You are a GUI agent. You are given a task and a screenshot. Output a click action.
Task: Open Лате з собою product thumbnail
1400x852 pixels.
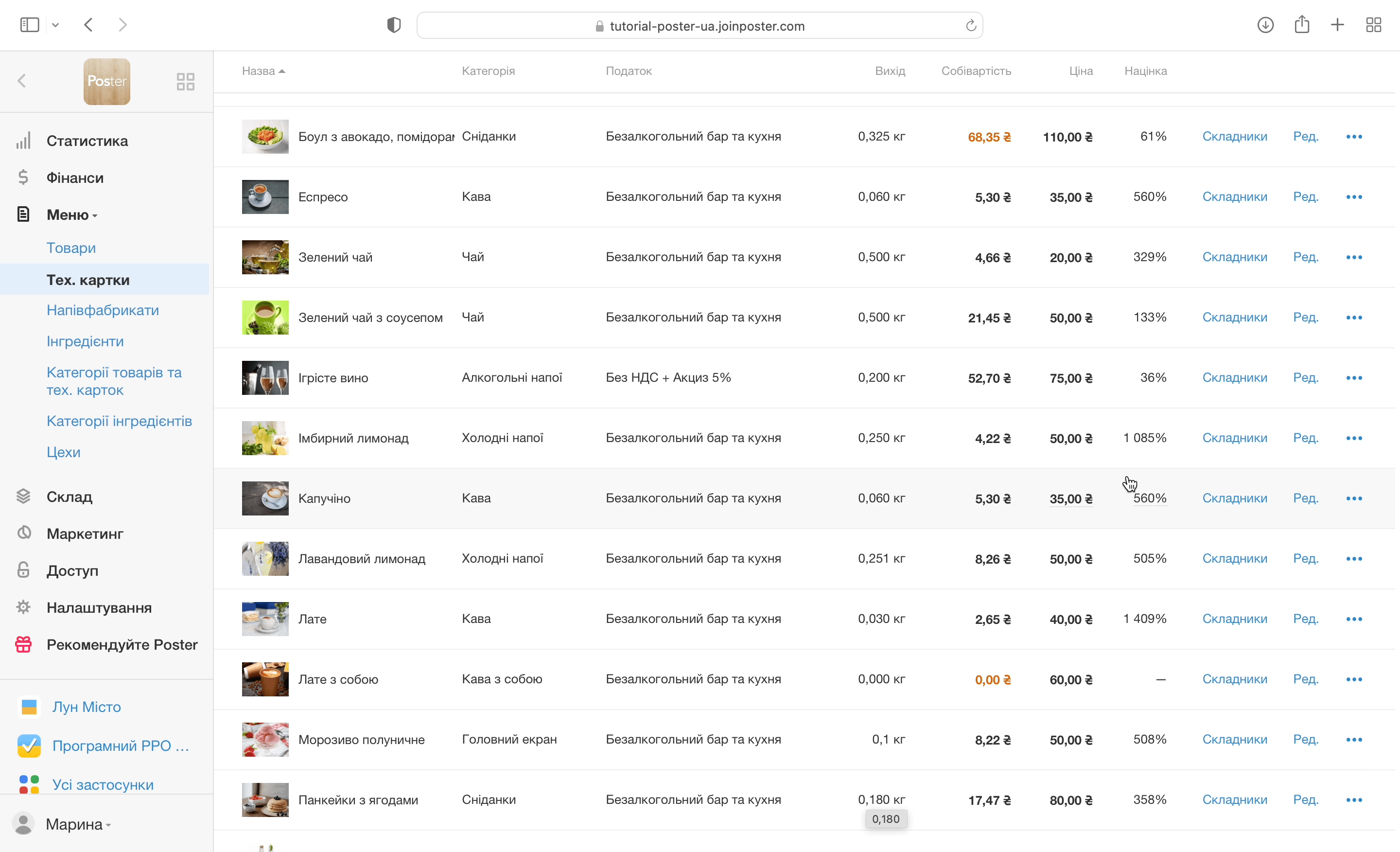coord(265,679)
